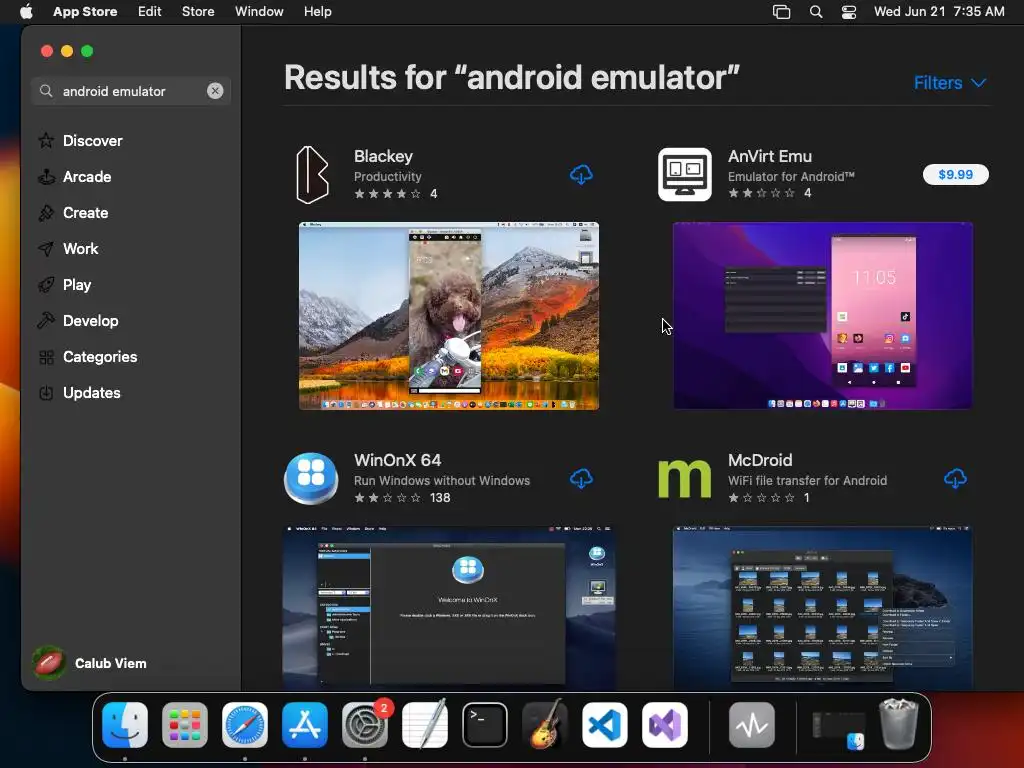Clear the android emulator search text

pyautogui.click(x=215, y=91)
